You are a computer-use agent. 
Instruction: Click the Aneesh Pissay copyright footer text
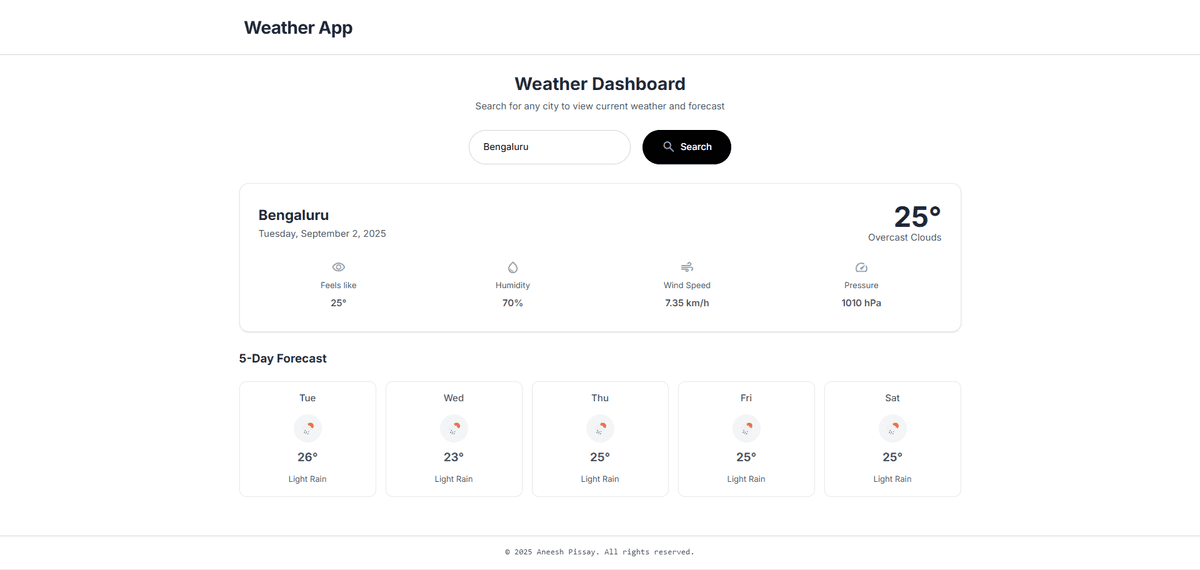coord(599,551)
